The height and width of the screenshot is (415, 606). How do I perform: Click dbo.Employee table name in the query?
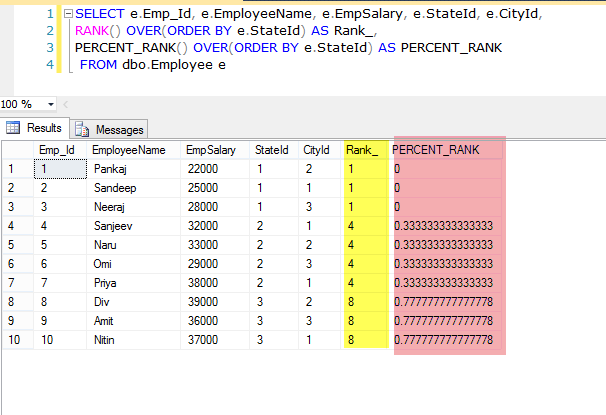167,65
